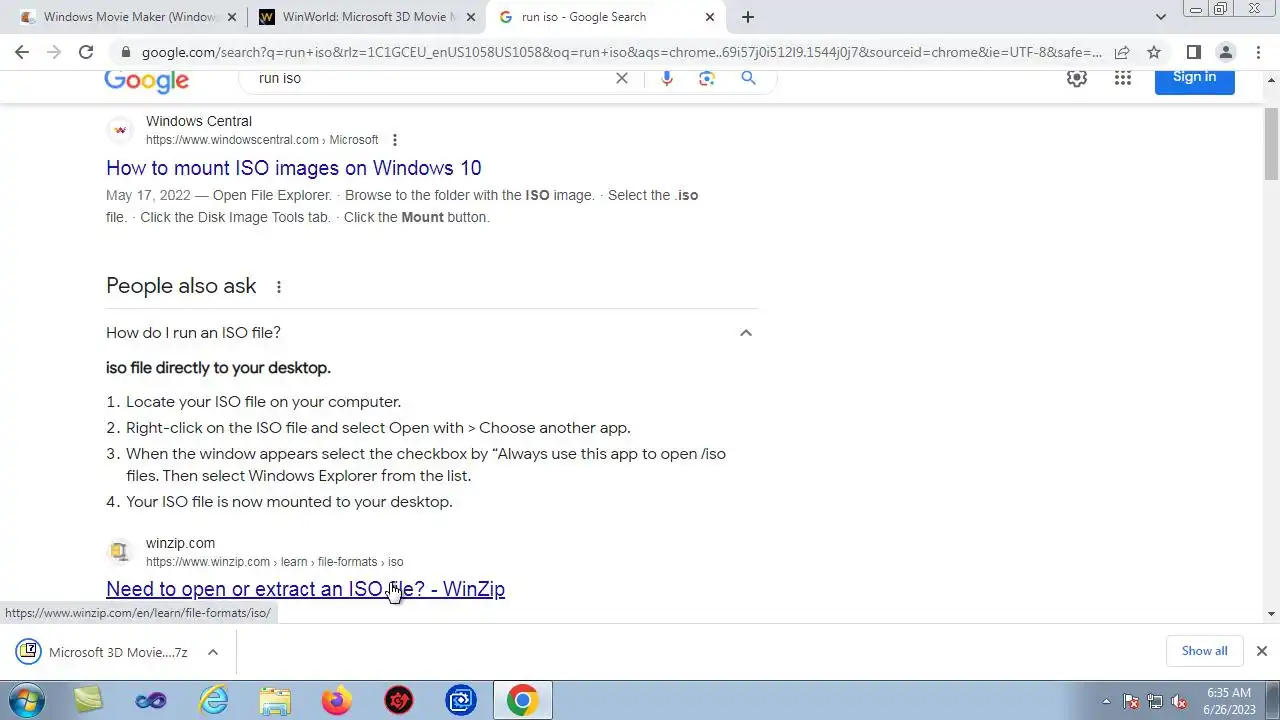Open Windows Explorer folder from the taskbar
The image size is (1280, 720).
pyautogui.click(x=275, y=700)
